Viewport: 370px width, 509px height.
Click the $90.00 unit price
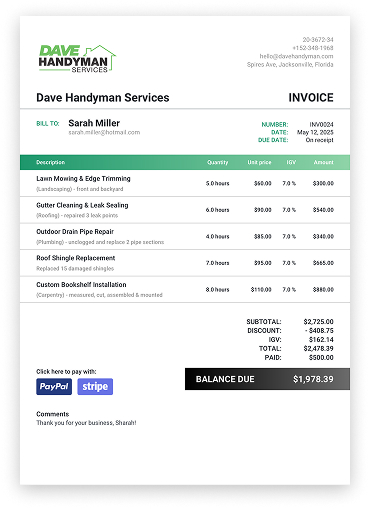(263, 210)
